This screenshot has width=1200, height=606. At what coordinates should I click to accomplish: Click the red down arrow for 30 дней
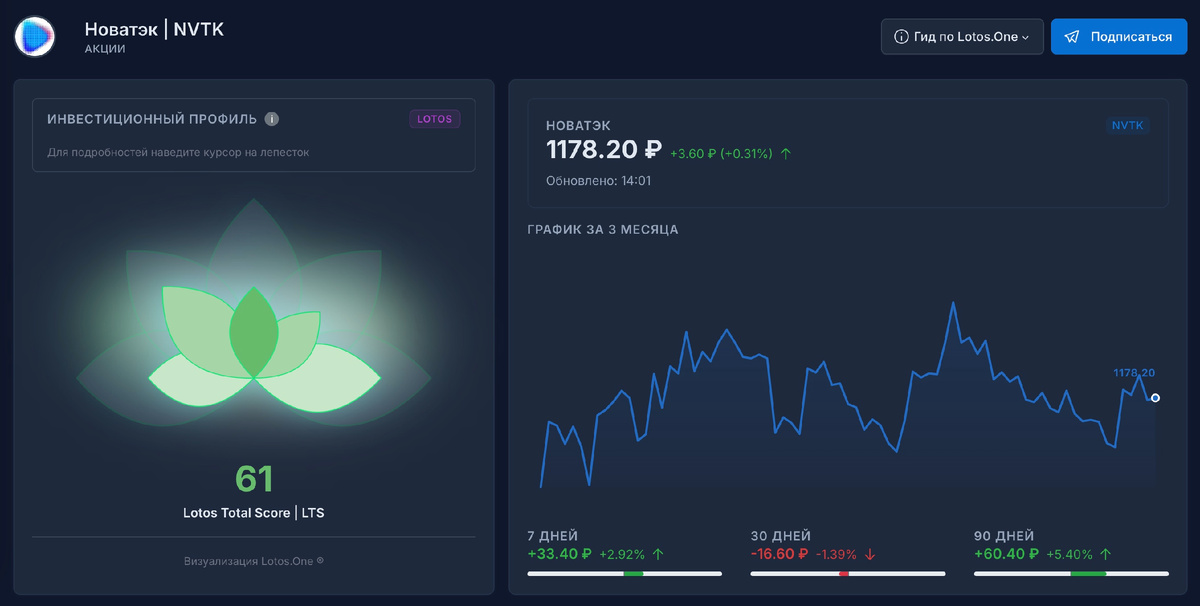(x=873, y=553)
